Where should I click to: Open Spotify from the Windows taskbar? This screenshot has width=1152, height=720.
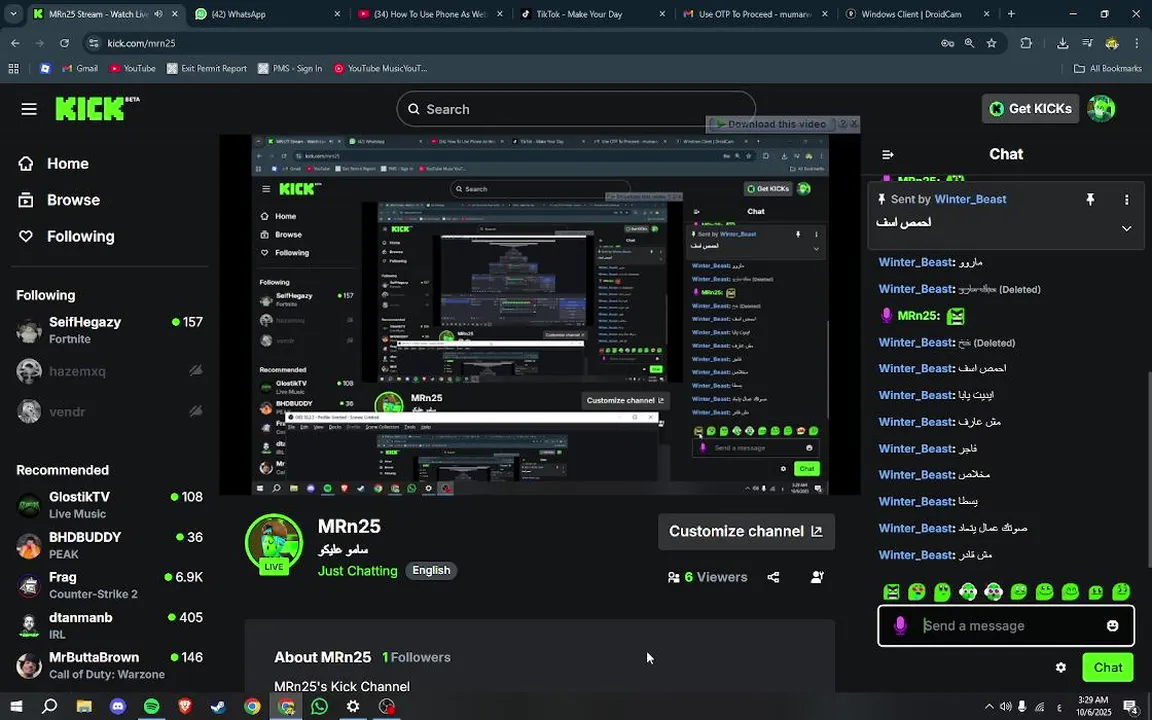(x=151, y=706)
